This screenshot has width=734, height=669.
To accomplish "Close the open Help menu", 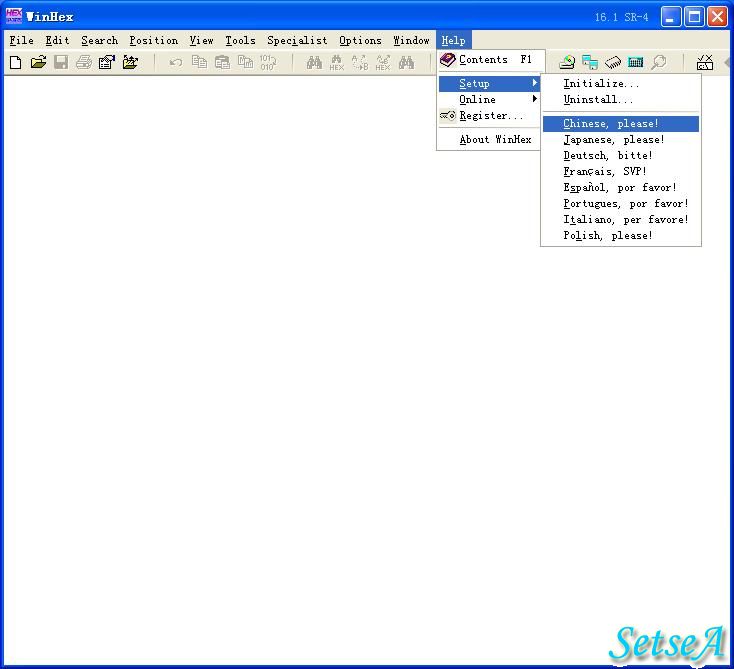I will point(454,41).
